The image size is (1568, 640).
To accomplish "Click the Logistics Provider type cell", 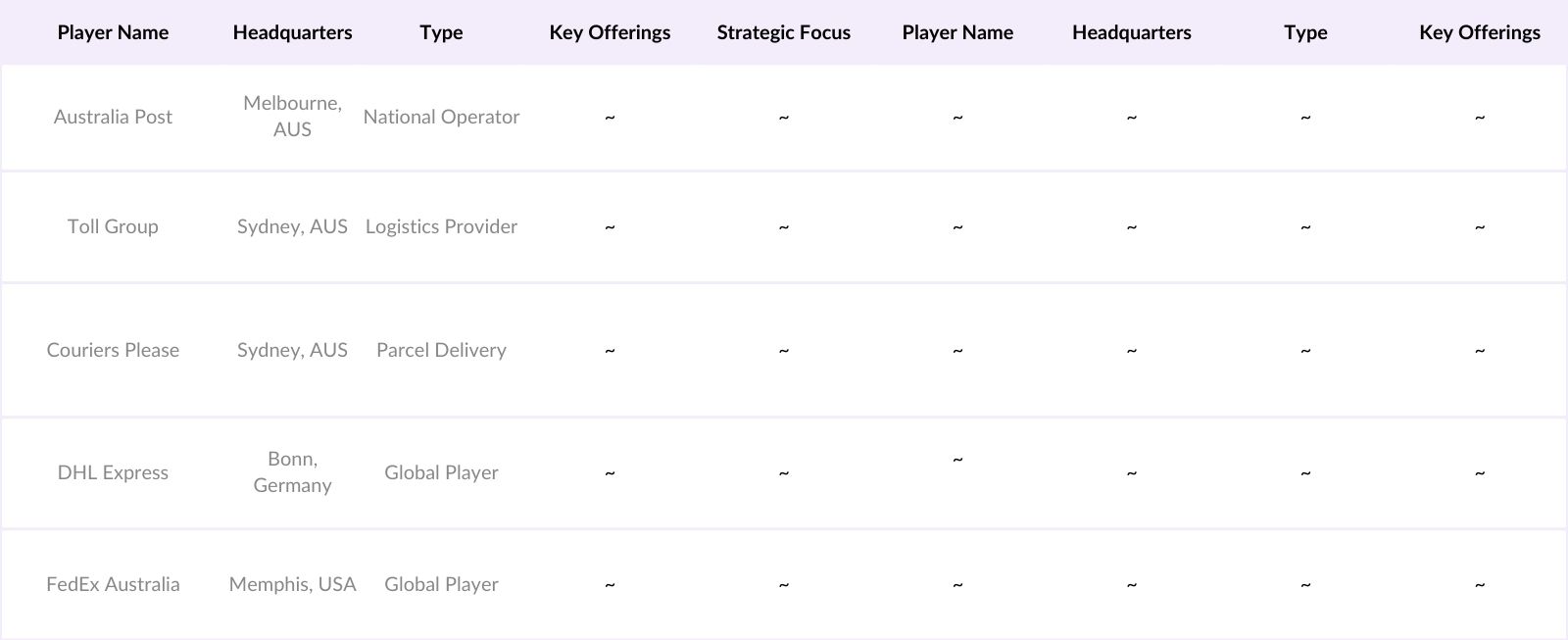I will tap(441, 226).
